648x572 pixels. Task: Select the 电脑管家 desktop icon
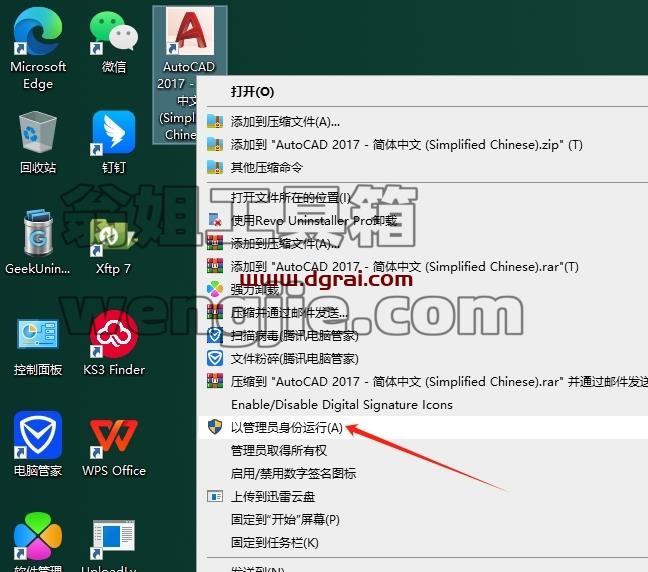(38, 445)
